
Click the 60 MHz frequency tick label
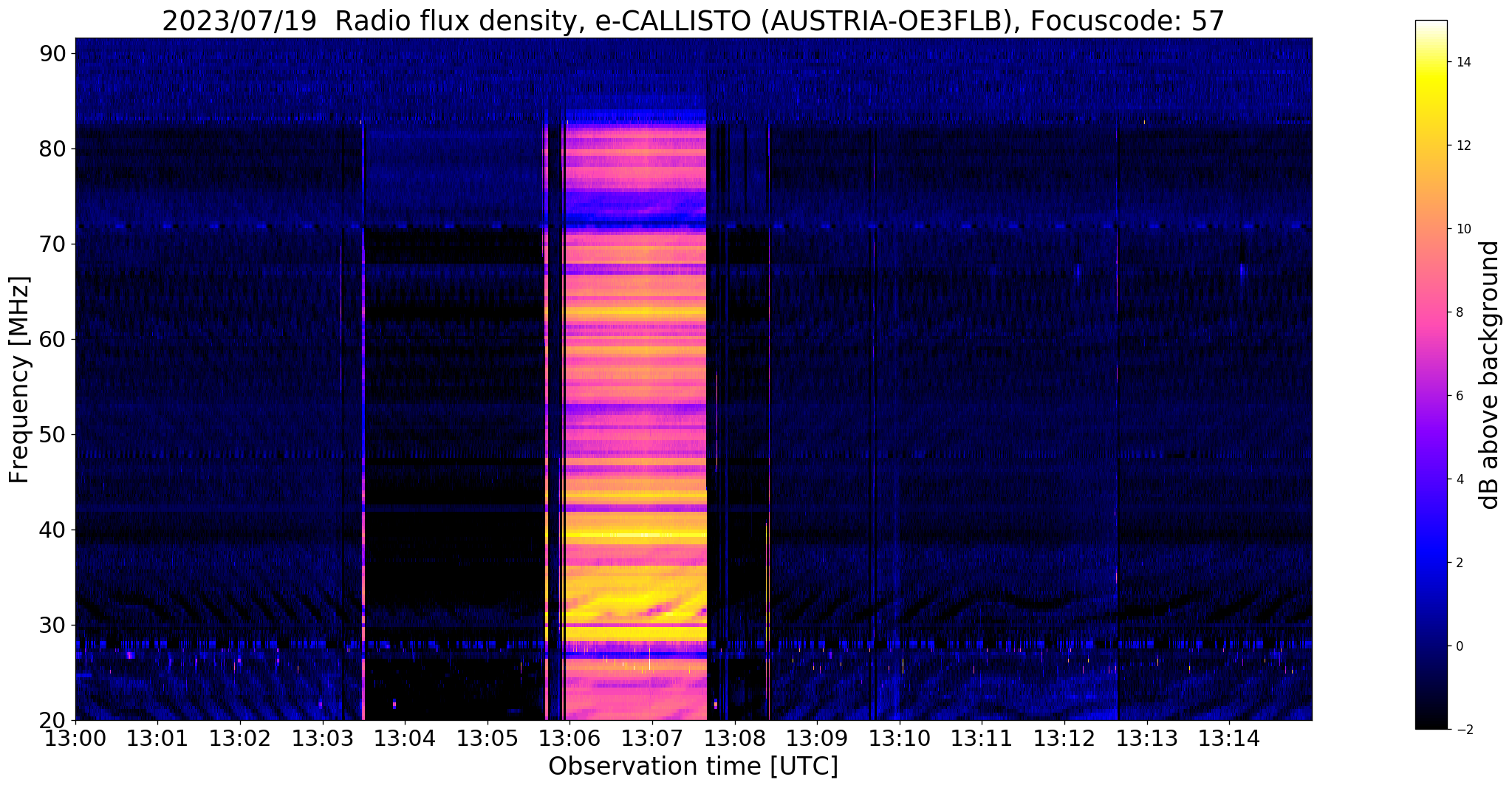pyautogui.click(x=52, y=339)
